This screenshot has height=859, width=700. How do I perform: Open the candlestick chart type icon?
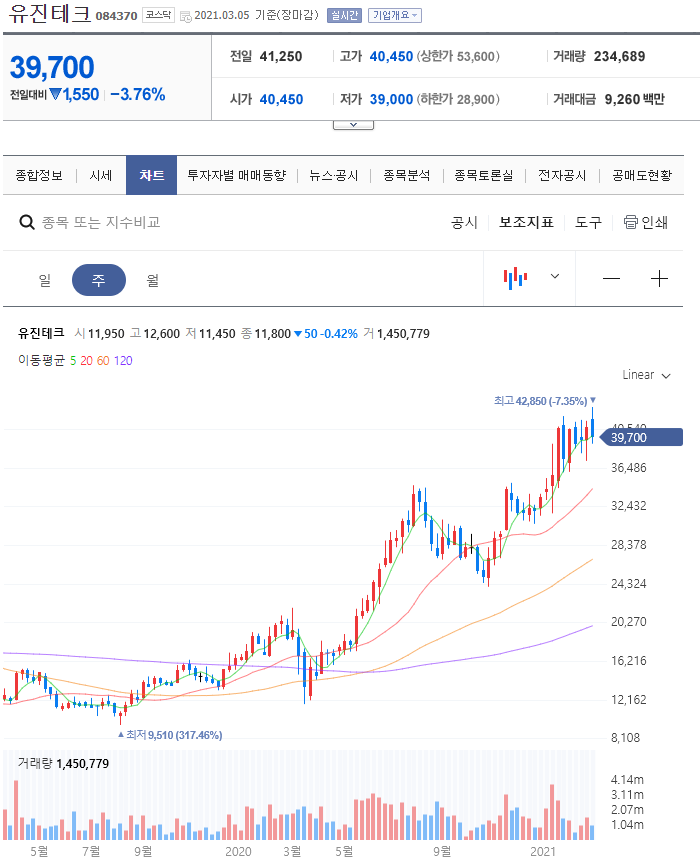[515, 278]
